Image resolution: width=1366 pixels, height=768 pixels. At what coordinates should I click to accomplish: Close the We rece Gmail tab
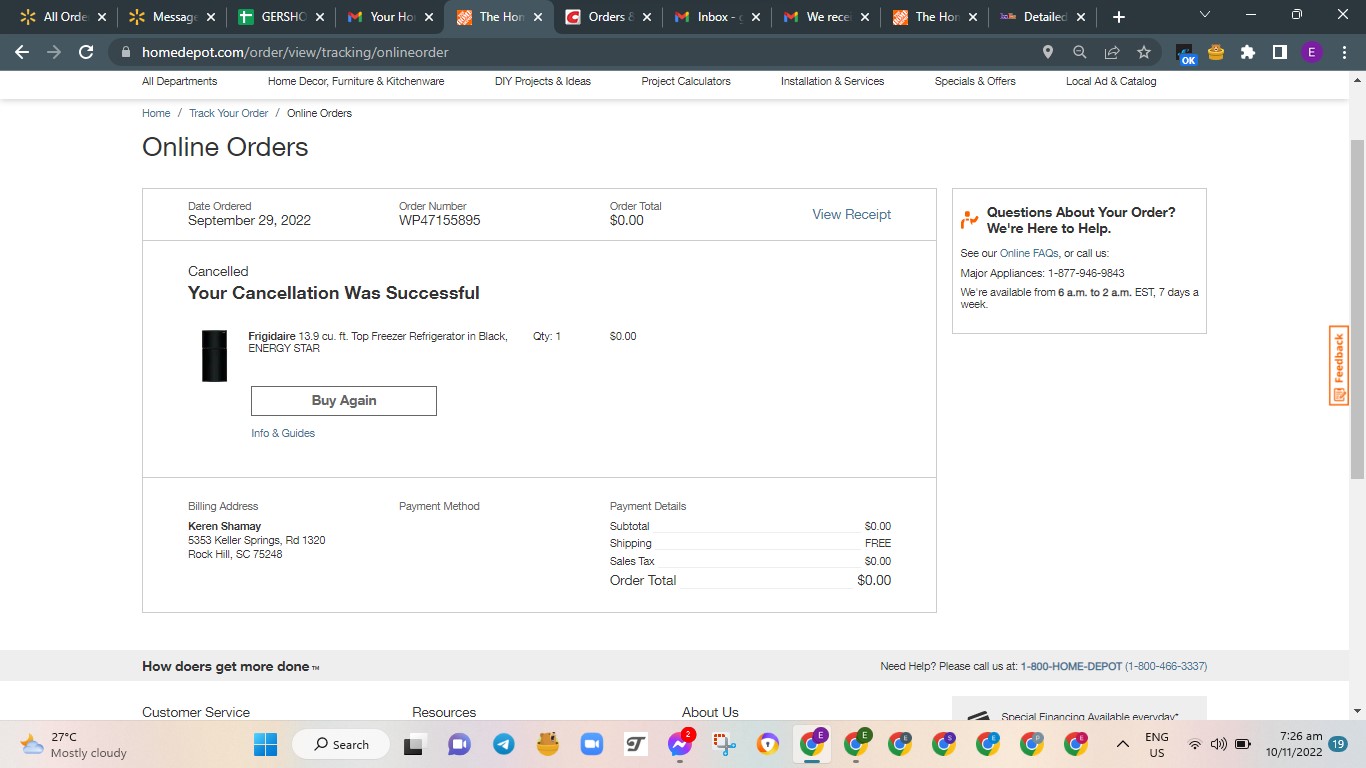coord(863,17)
